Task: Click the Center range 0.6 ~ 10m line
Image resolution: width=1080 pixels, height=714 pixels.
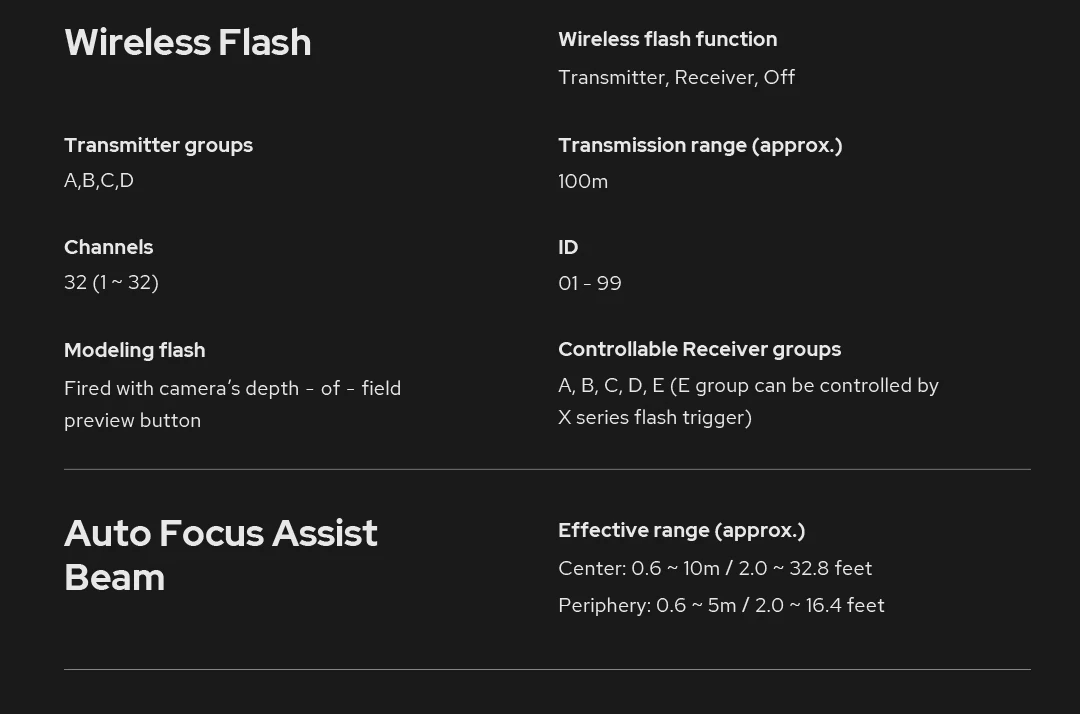Action: (715, 568)
